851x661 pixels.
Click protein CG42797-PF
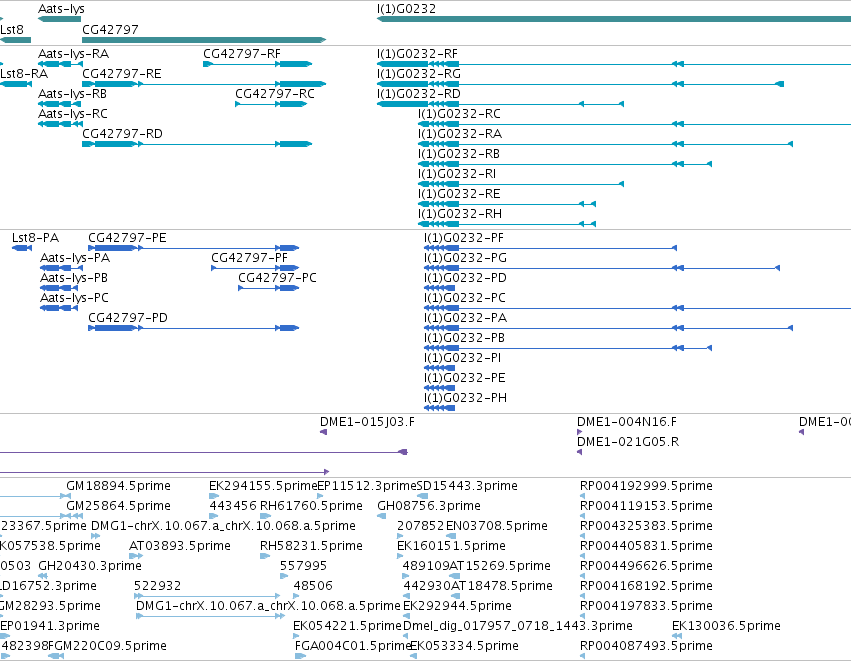(255, 268)
